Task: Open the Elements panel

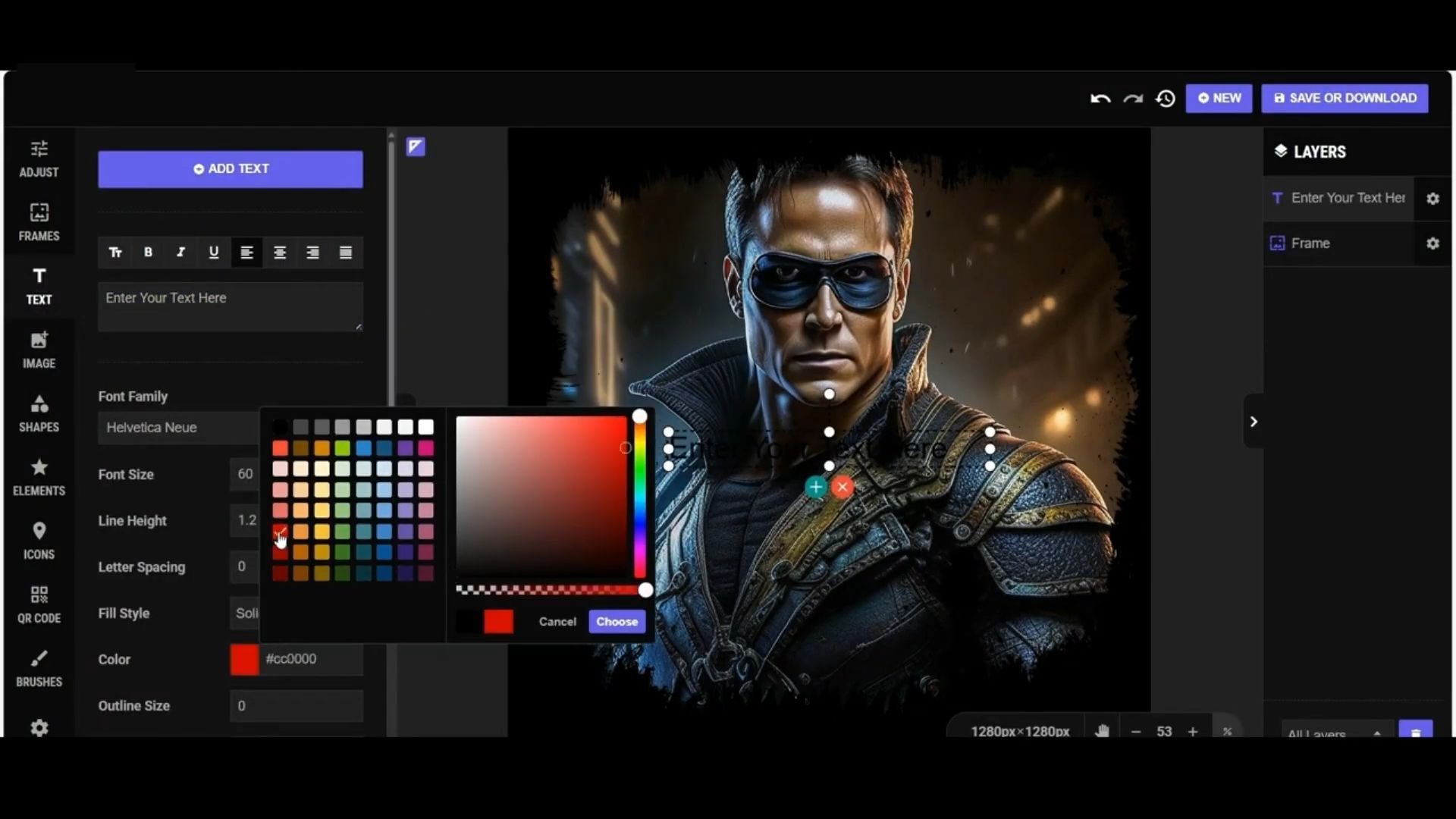Action: [x=39, y=477]
